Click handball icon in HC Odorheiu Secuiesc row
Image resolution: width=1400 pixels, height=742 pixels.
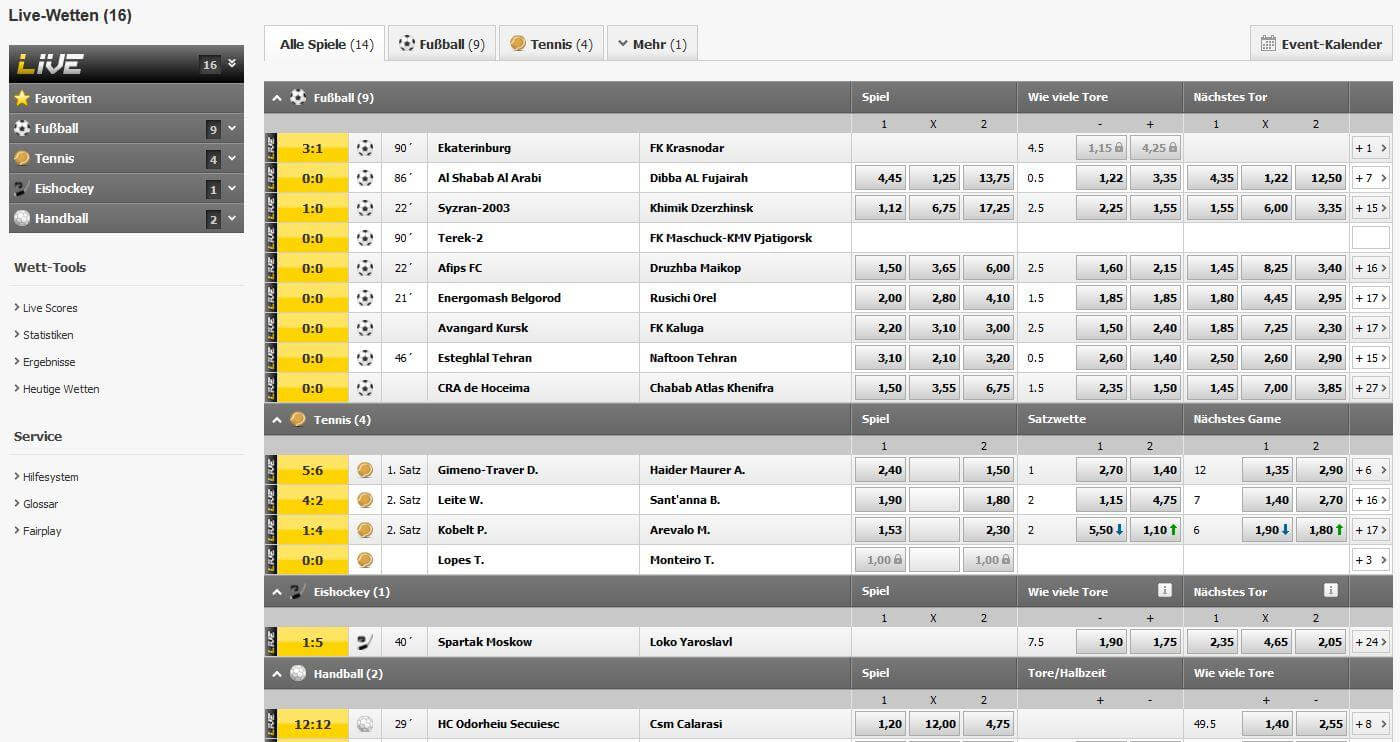[x=365, y=724]
